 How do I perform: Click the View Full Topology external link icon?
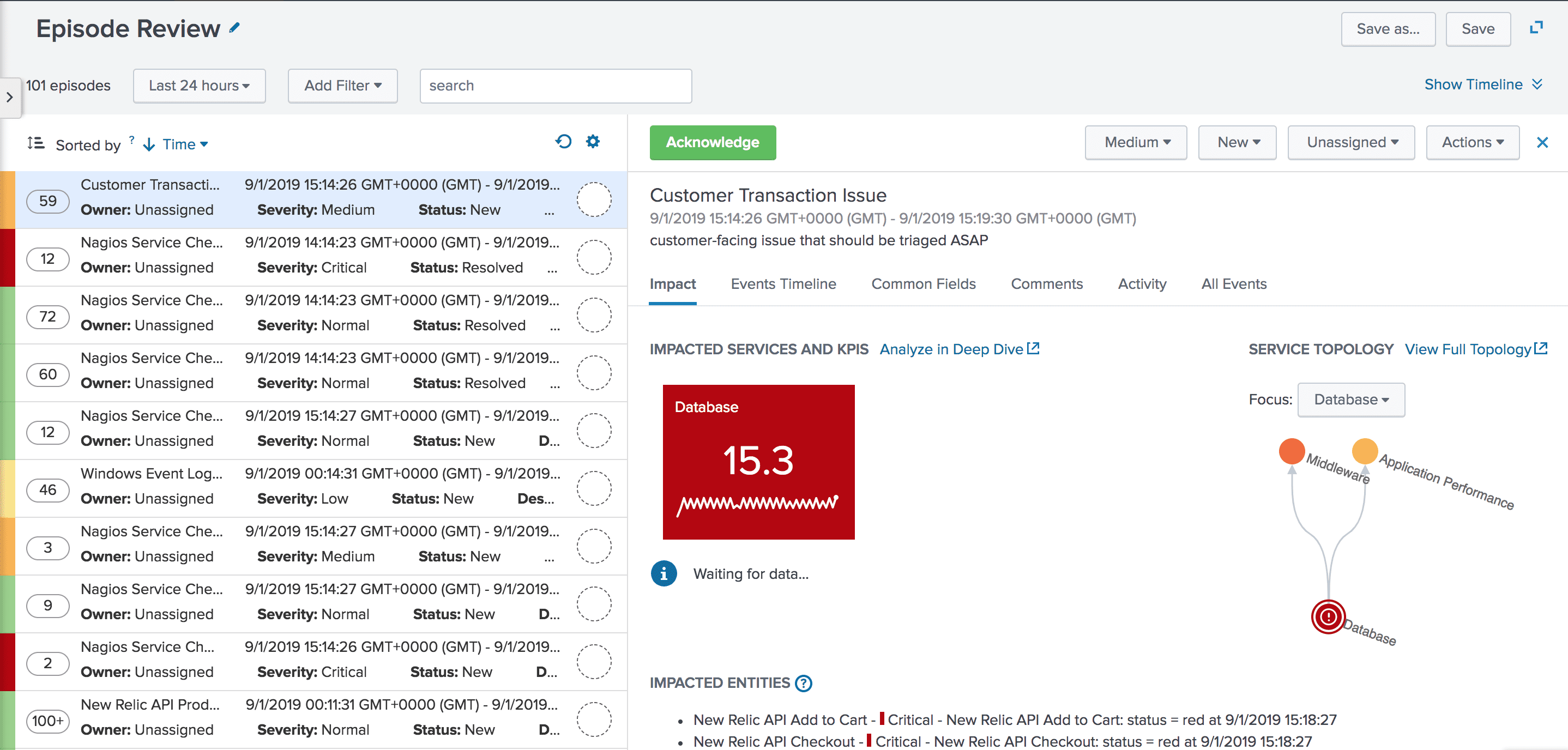(x=1541, y=348)
